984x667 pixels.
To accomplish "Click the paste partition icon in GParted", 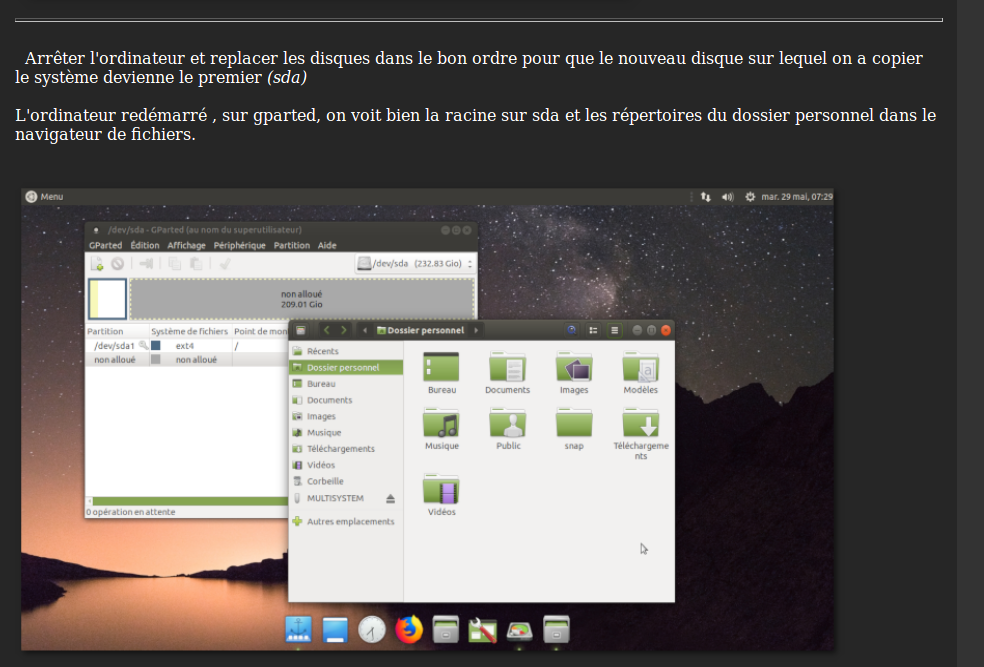I will [196, 264].
